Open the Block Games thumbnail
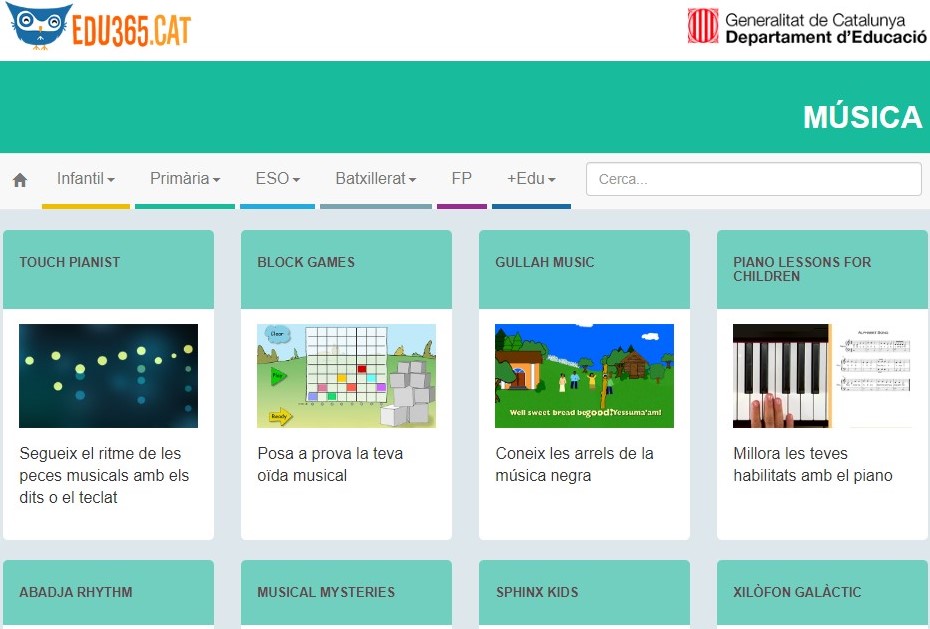 click(346, 376)
